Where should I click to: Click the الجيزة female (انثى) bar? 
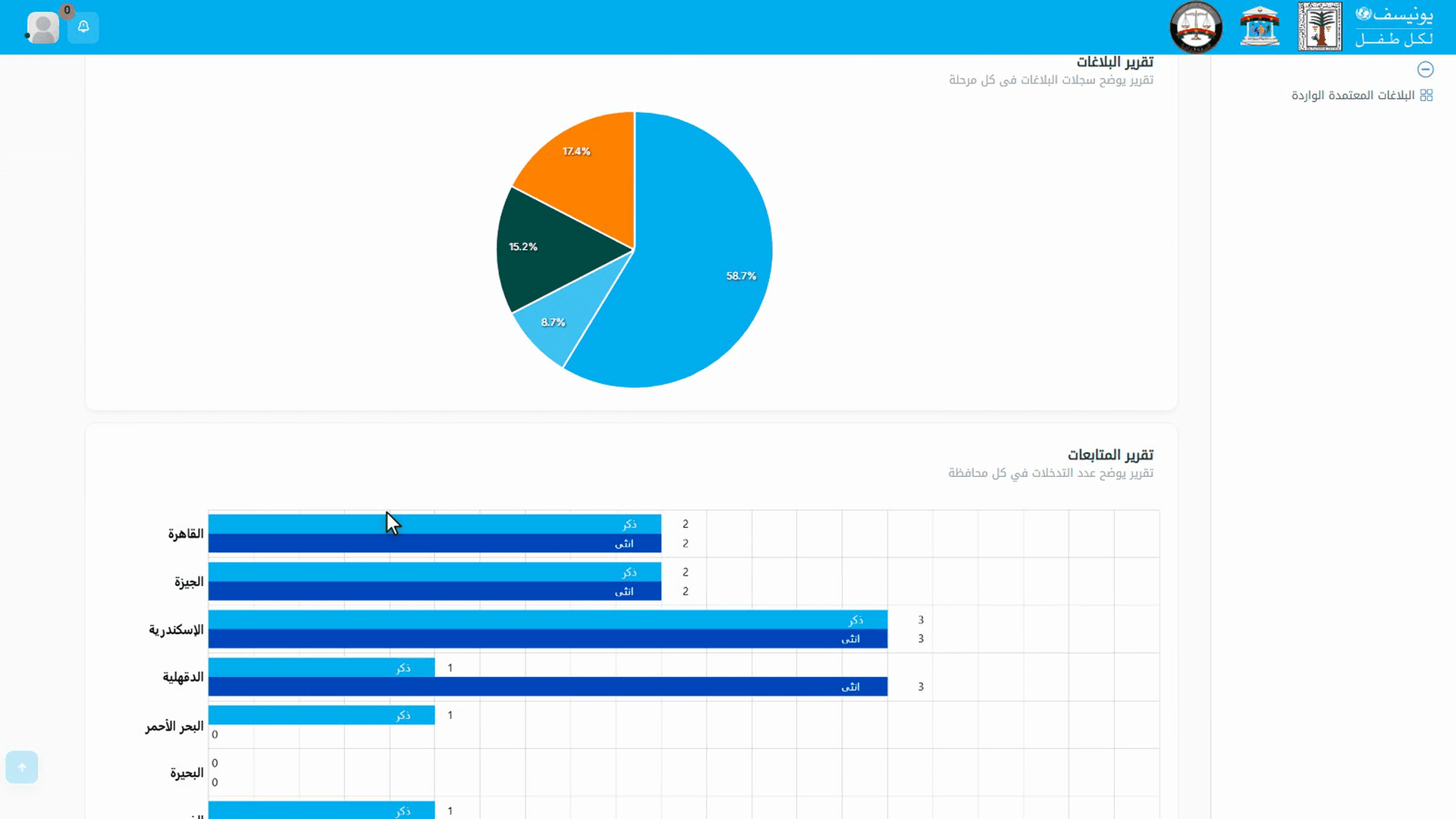(x=435, y=591)
